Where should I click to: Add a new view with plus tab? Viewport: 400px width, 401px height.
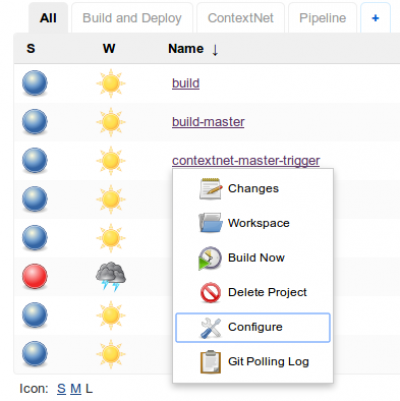[375, 18]
